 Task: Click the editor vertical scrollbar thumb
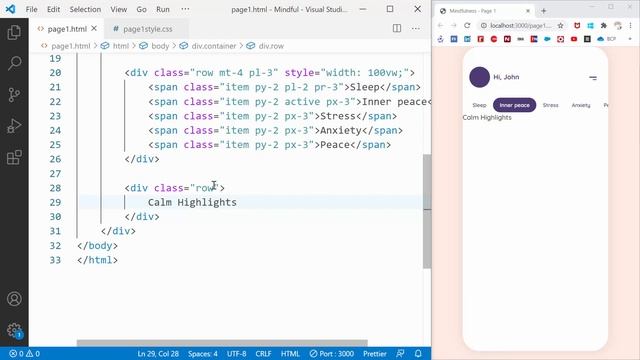pos(427,211)
